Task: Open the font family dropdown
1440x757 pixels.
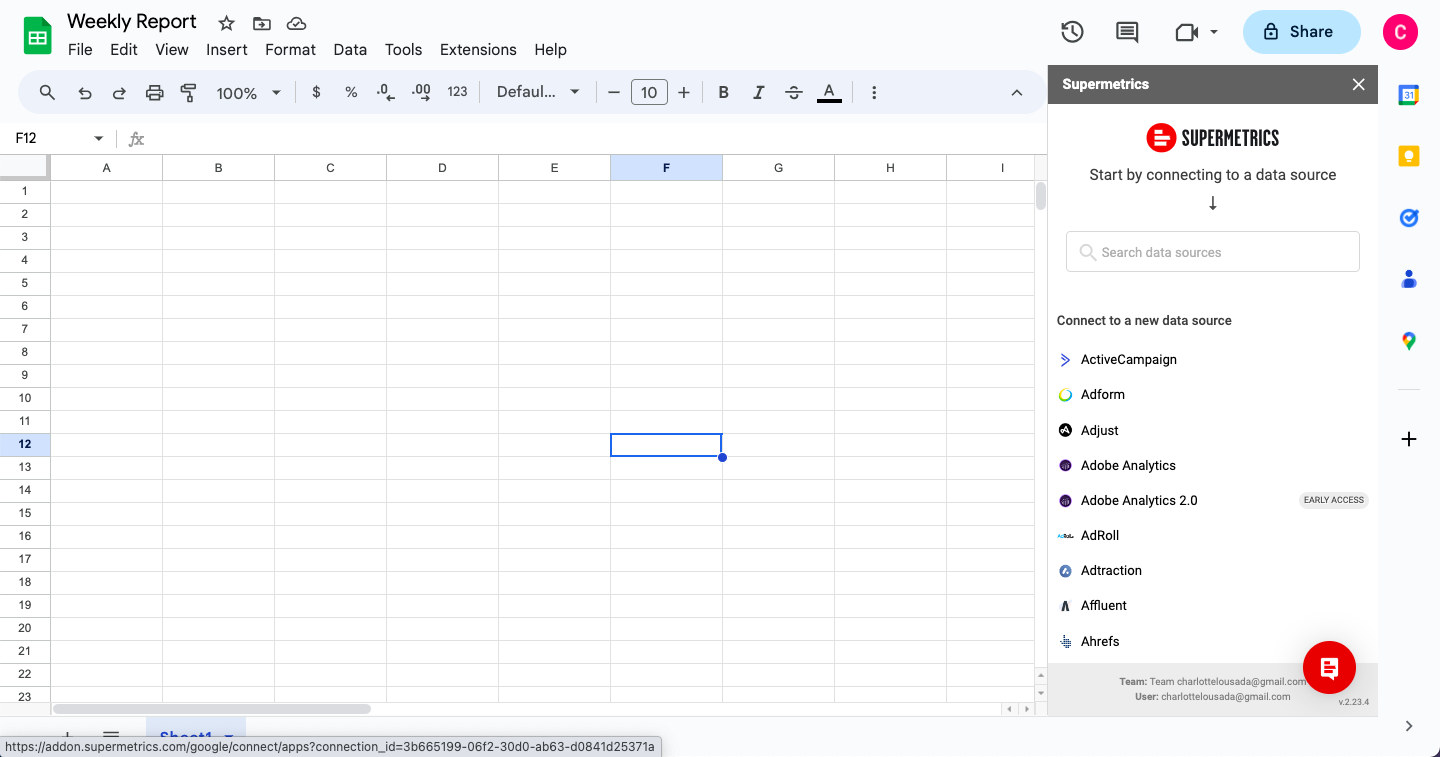Action: coord(538,92)
